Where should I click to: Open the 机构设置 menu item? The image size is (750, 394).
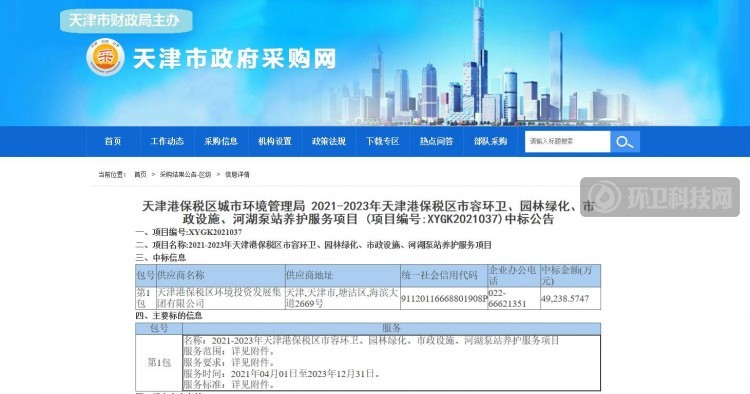click(275, 141)
